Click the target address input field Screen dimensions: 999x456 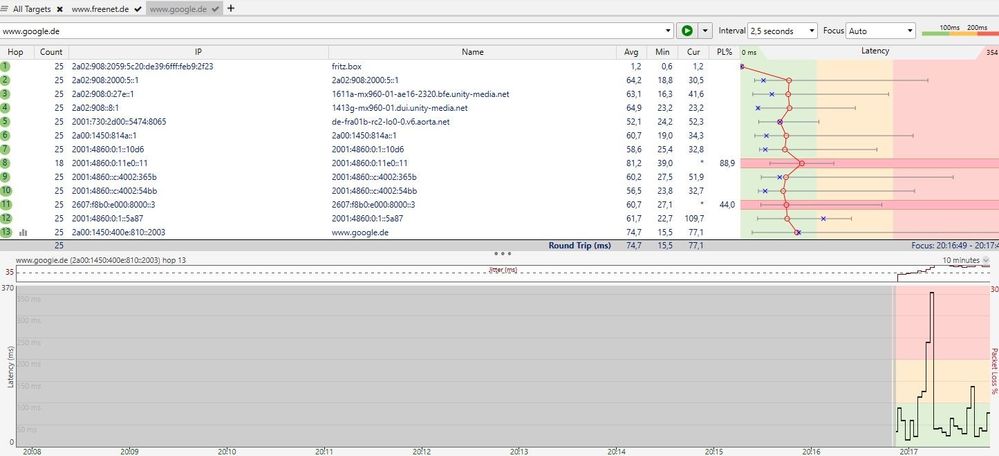[331, 31]
